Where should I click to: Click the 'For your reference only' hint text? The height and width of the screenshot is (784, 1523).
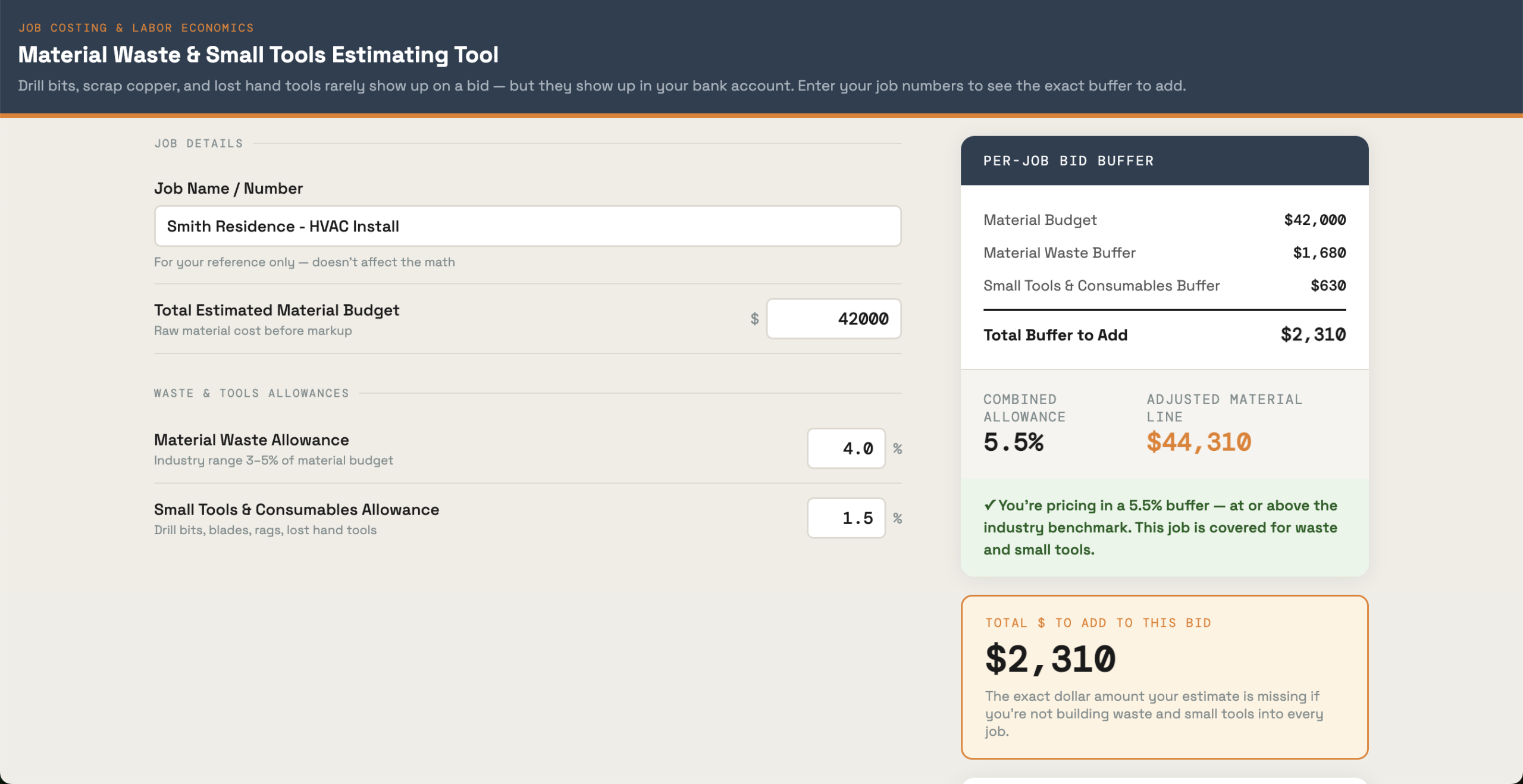tap(305, 262)
